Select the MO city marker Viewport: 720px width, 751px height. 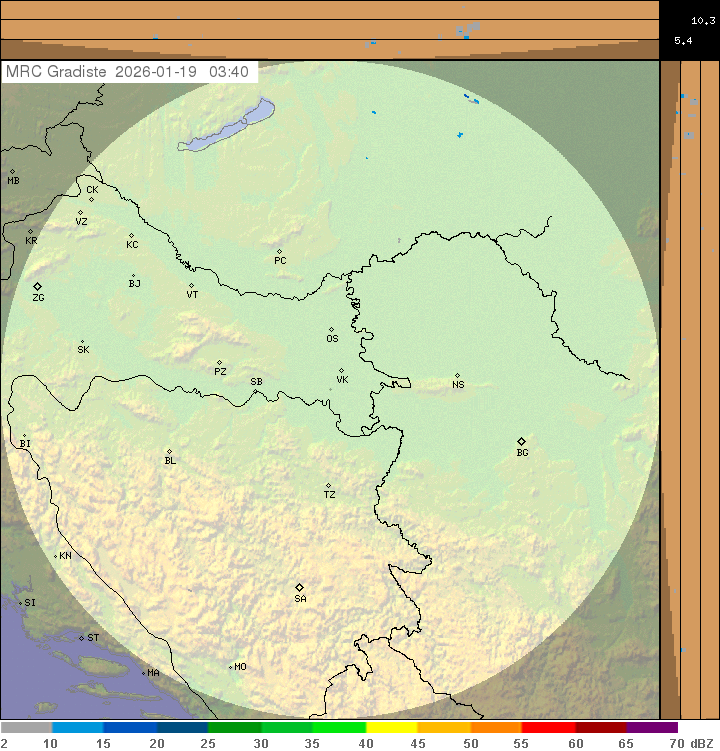click(230, 667)
